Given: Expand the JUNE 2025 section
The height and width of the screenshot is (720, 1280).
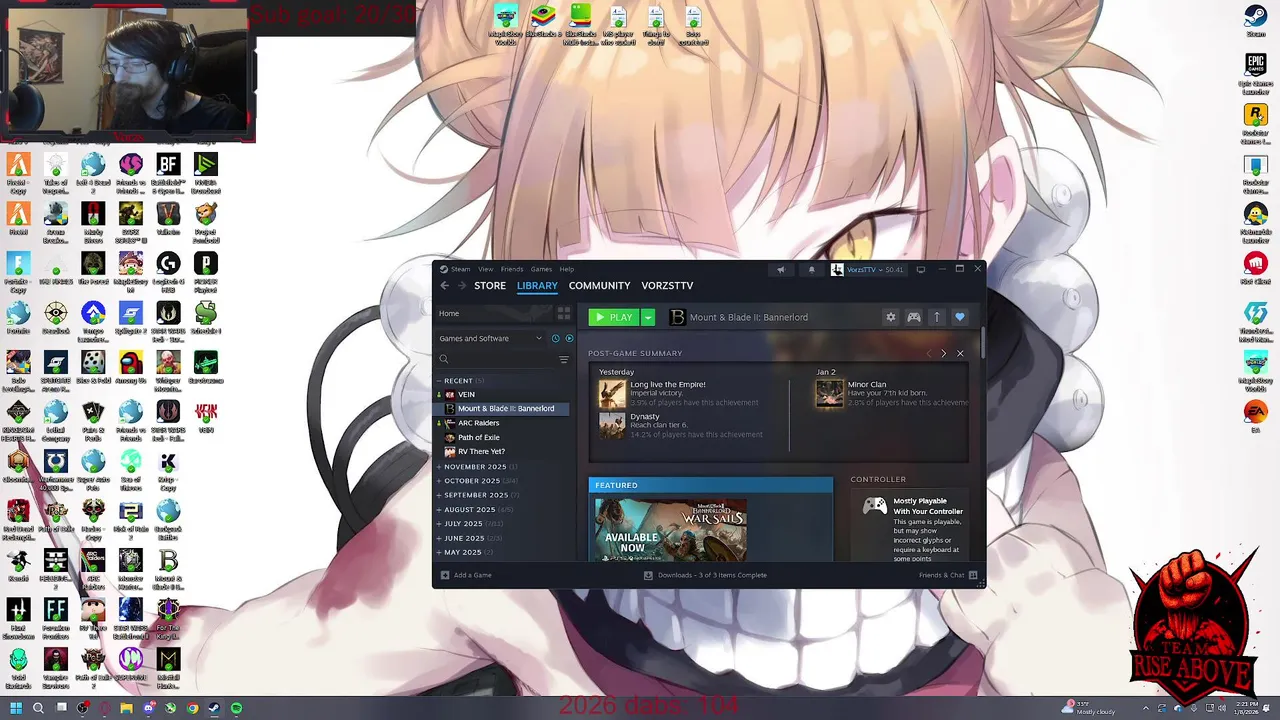Looking at the screenshot, I should click(x=470, y=538).
